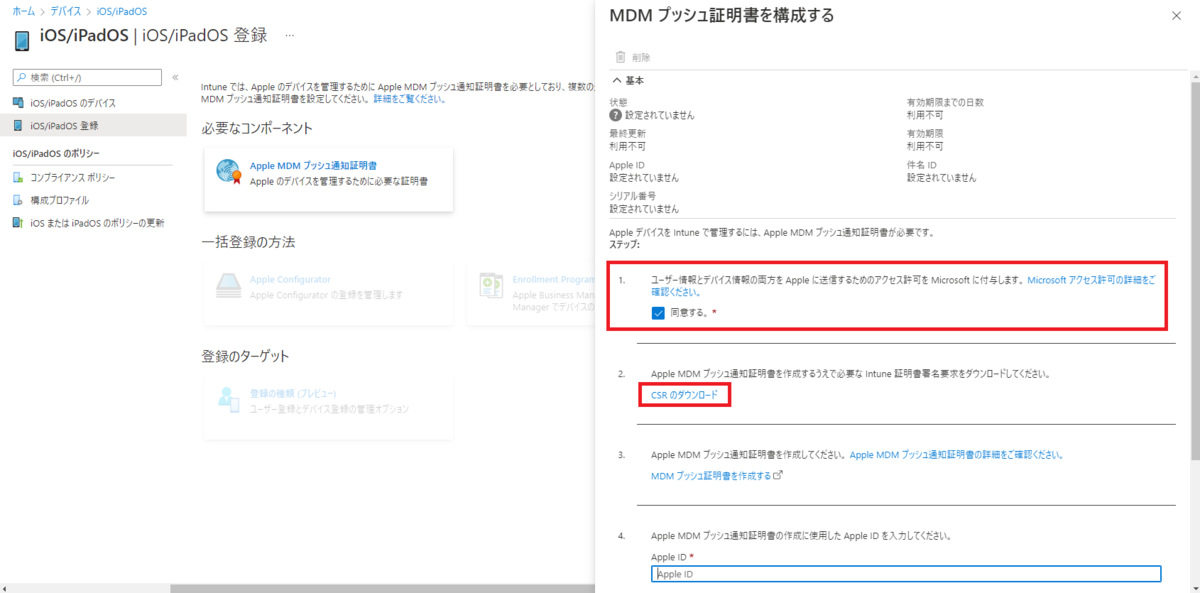Click the 有効期限までの日数 label

946,103
